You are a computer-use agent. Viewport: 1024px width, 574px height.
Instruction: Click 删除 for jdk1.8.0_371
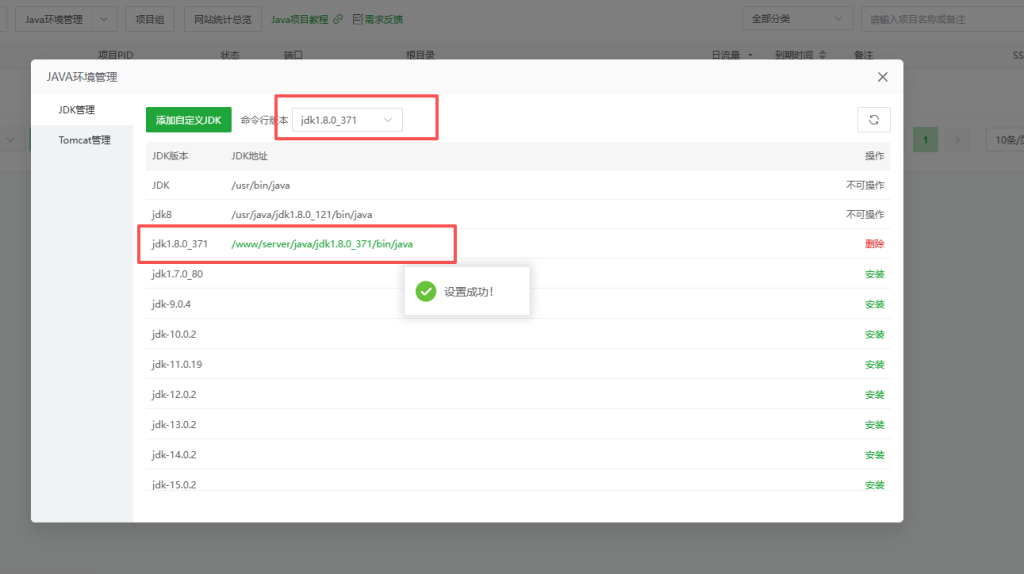(x=874, y=244)
